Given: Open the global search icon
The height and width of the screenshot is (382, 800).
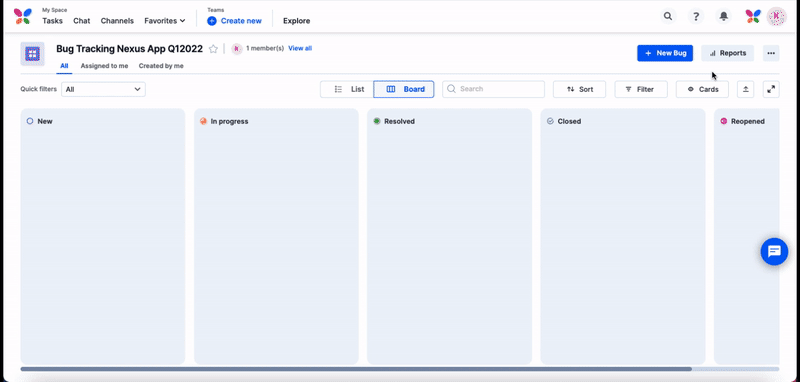Looking at the screenshot, I should pos(667,16).
